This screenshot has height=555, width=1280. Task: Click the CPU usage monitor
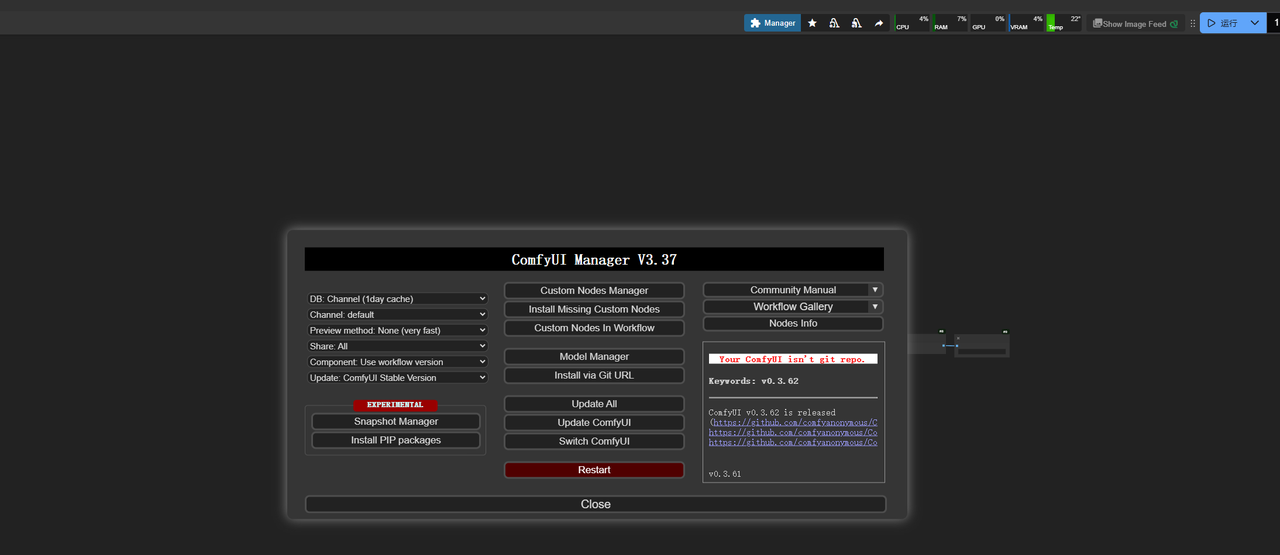pyautogui.click(x=912, y=23)
